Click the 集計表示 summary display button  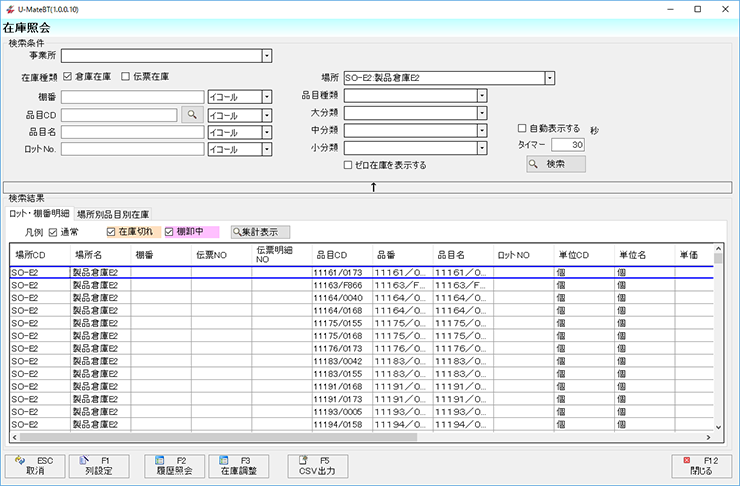[254, 232]
